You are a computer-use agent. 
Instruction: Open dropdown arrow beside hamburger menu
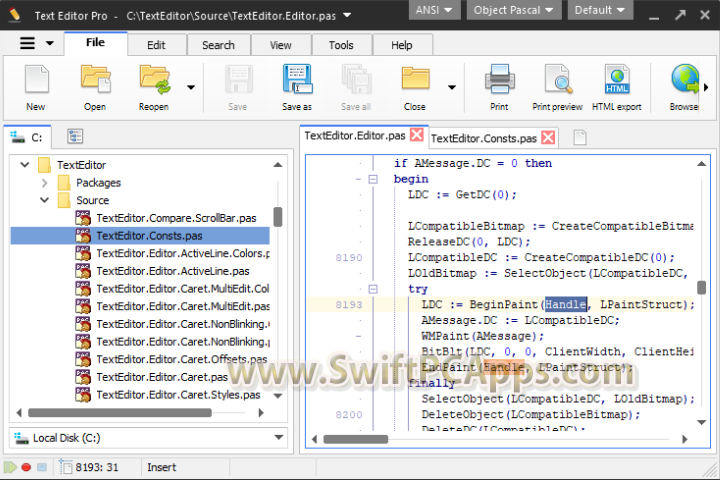[50, 43]
